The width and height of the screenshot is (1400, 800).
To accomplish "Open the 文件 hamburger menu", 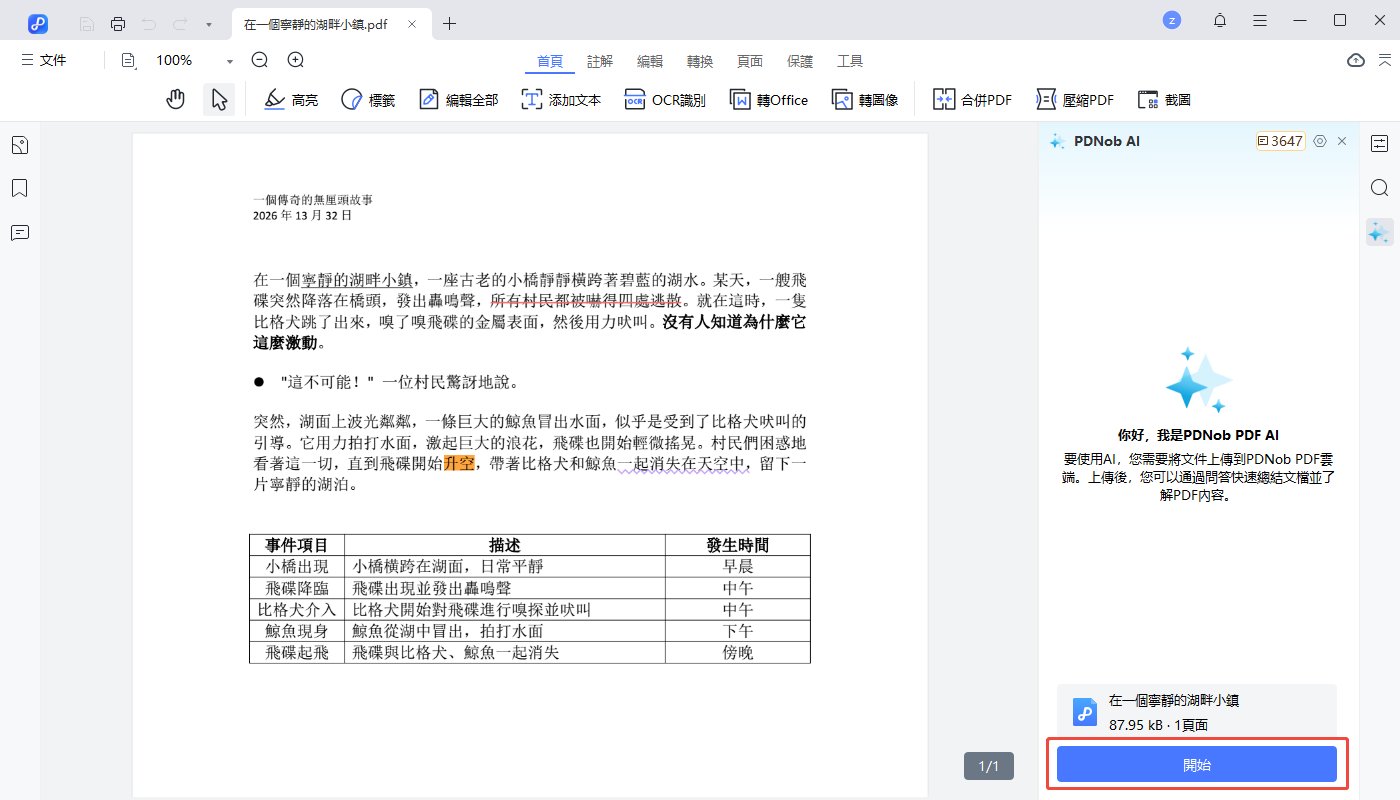I will (43, 60).
